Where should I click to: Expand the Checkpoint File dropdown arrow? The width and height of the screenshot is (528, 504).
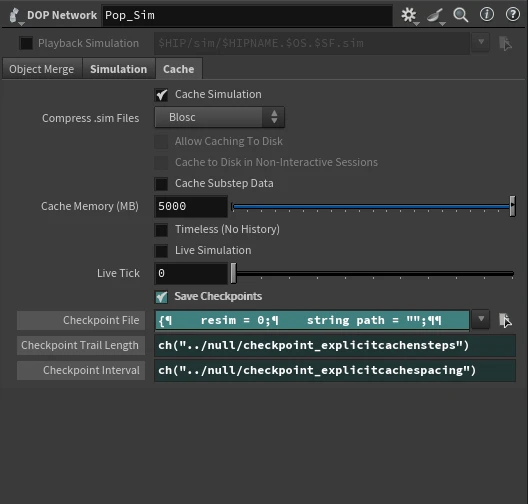coord(481,319)
